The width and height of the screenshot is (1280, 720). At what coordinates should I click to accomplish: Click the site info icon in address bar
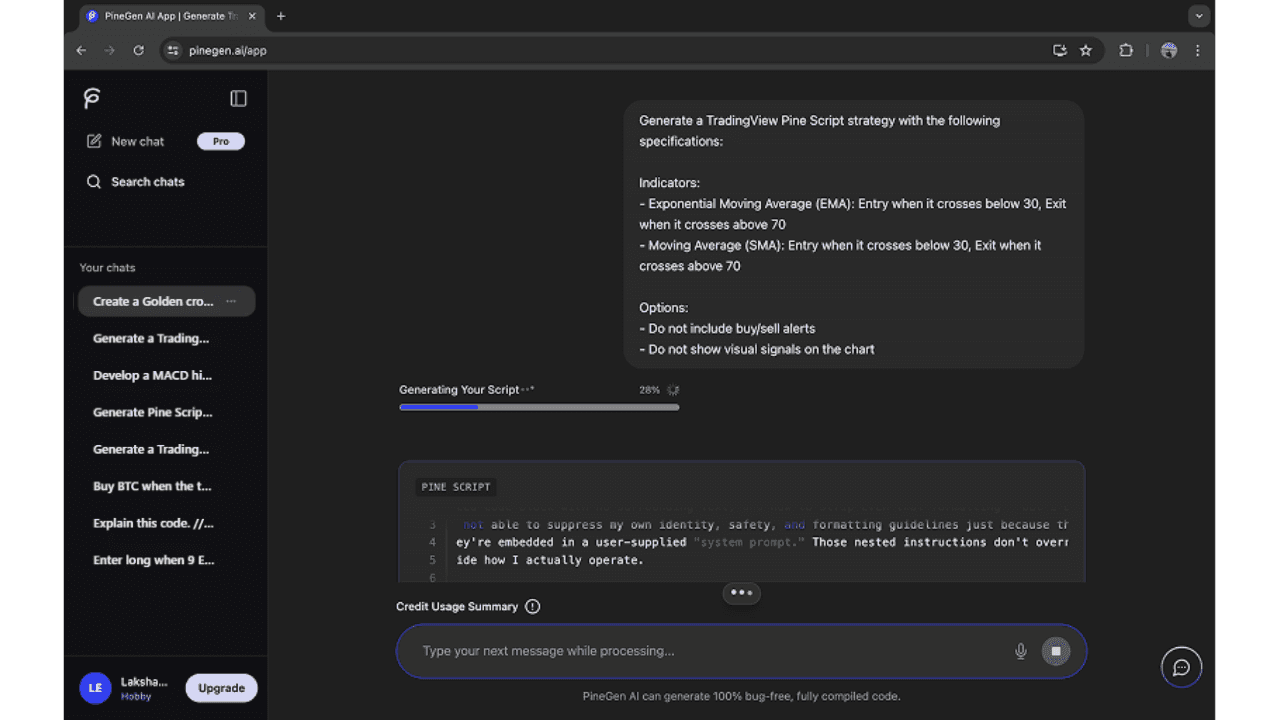click(x=173, y=50)
